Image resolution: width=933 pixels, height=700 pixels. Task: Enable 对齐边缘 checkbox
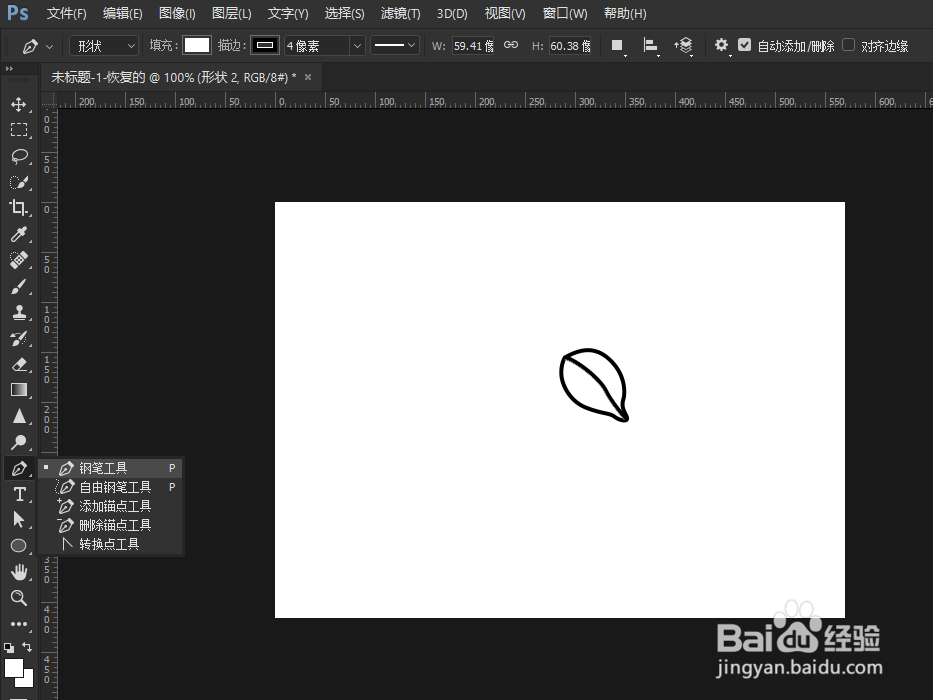click(849, 45)
